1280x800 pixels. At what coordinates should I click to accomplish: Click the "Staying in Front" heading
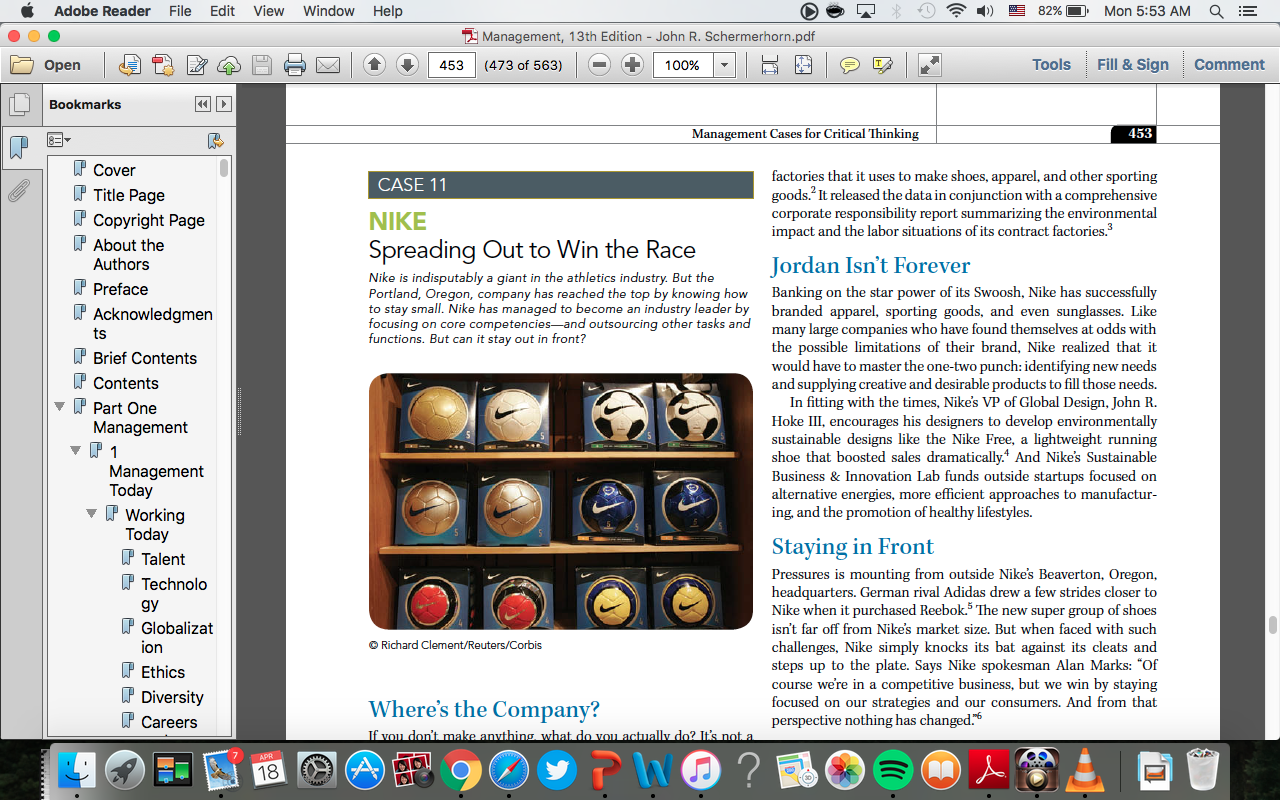853,546
